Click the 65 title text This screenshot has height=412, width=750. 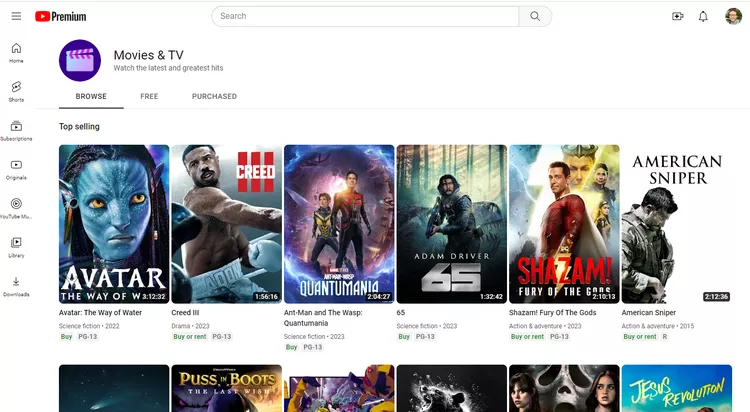401,312
